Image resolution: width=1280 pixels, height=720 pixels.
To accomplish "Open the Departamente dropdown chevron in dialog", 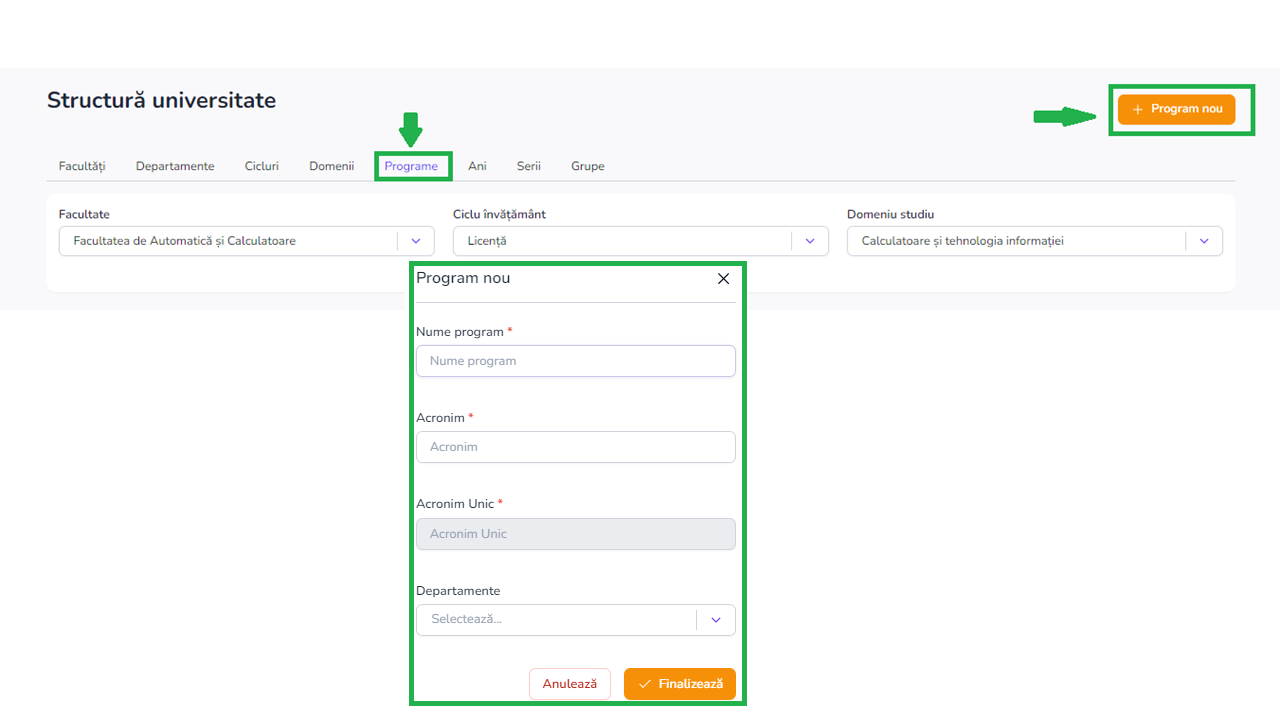I will [x=716, y=620].
